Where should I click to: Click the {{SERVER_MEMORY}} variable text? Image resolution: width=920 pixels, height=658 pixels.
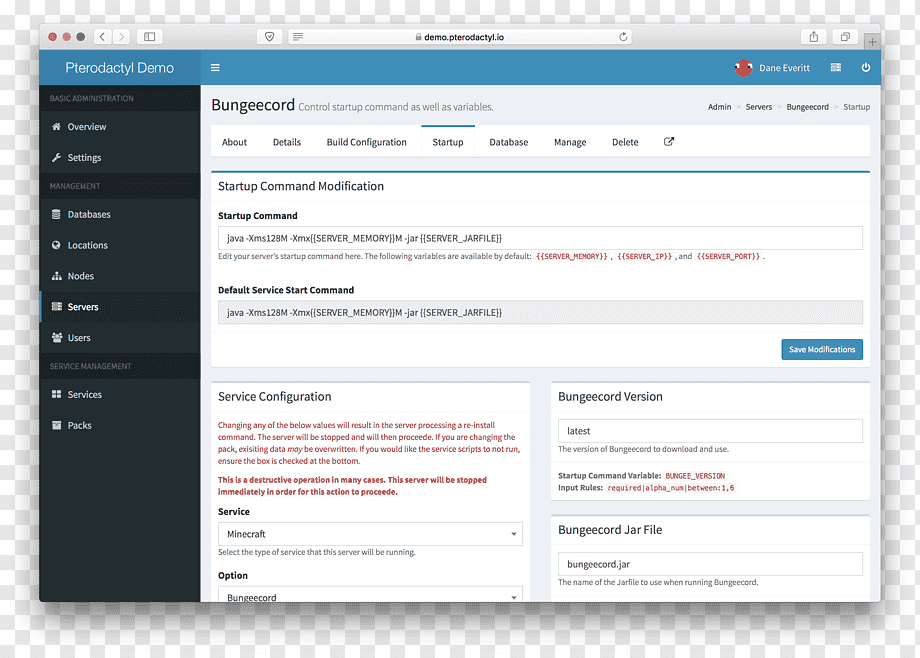571,257
